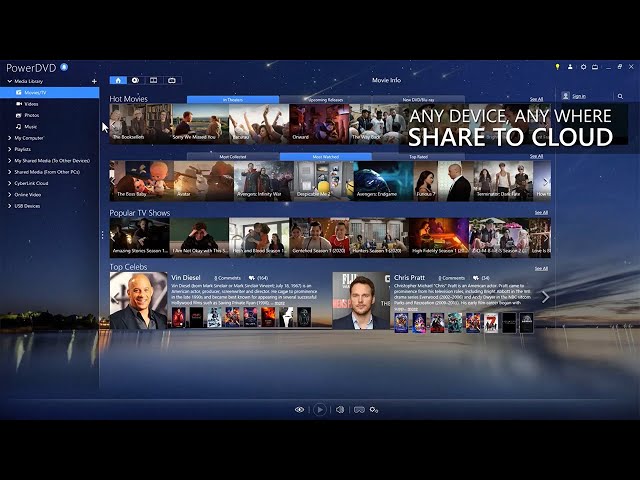The image size is (640, 480).
Task: Select the In Theaters tab
Action: tap(233, 100)
